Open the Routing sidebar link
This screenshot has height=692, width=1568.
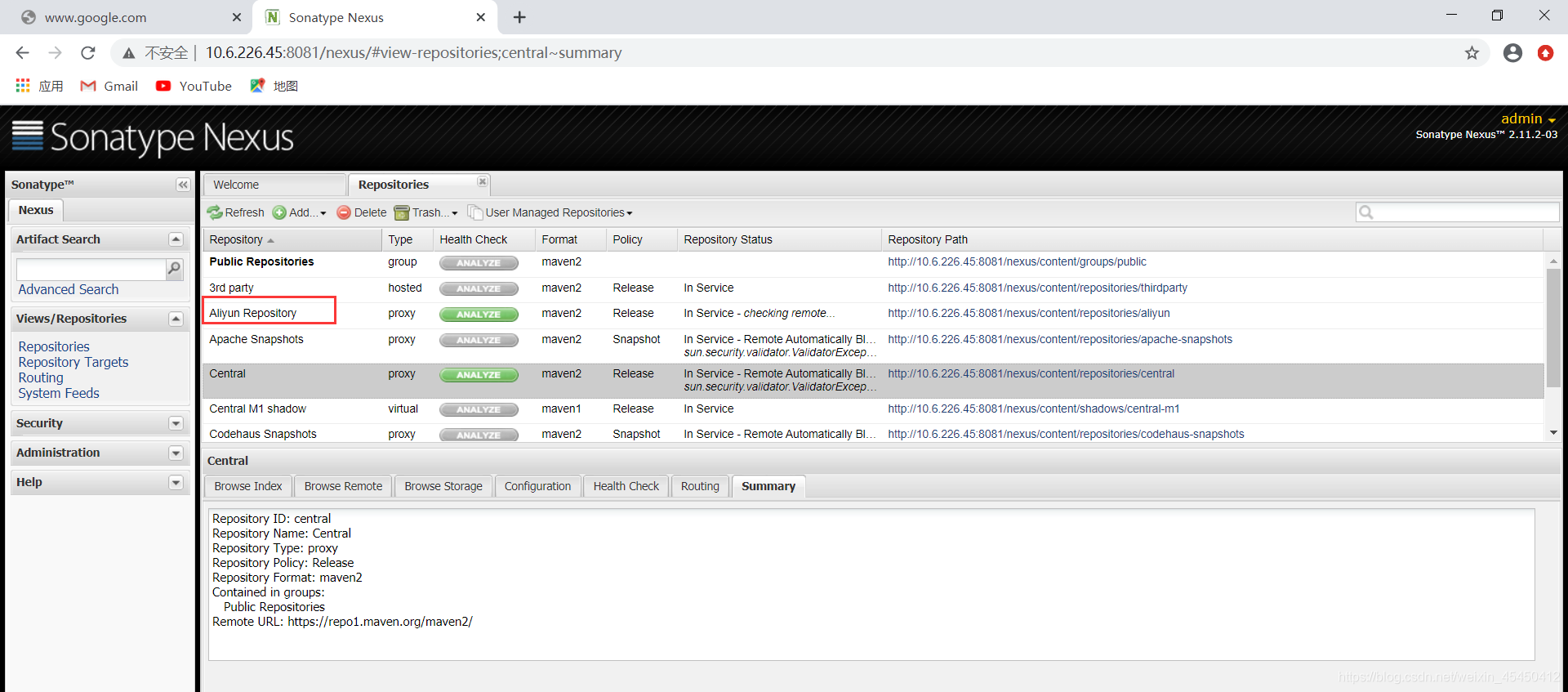coord(41,377)
